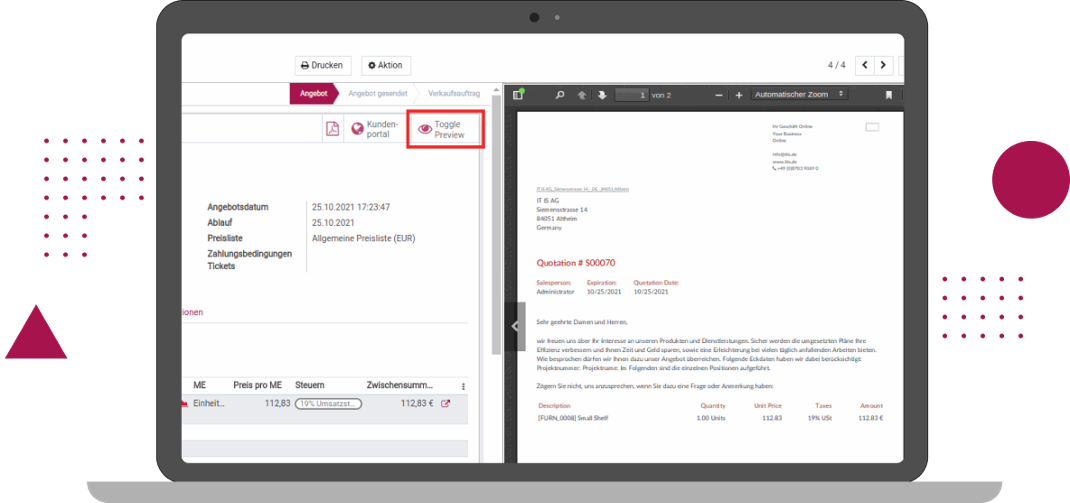
Task: Click the PDF report icon button
Action: pos(332,129)
